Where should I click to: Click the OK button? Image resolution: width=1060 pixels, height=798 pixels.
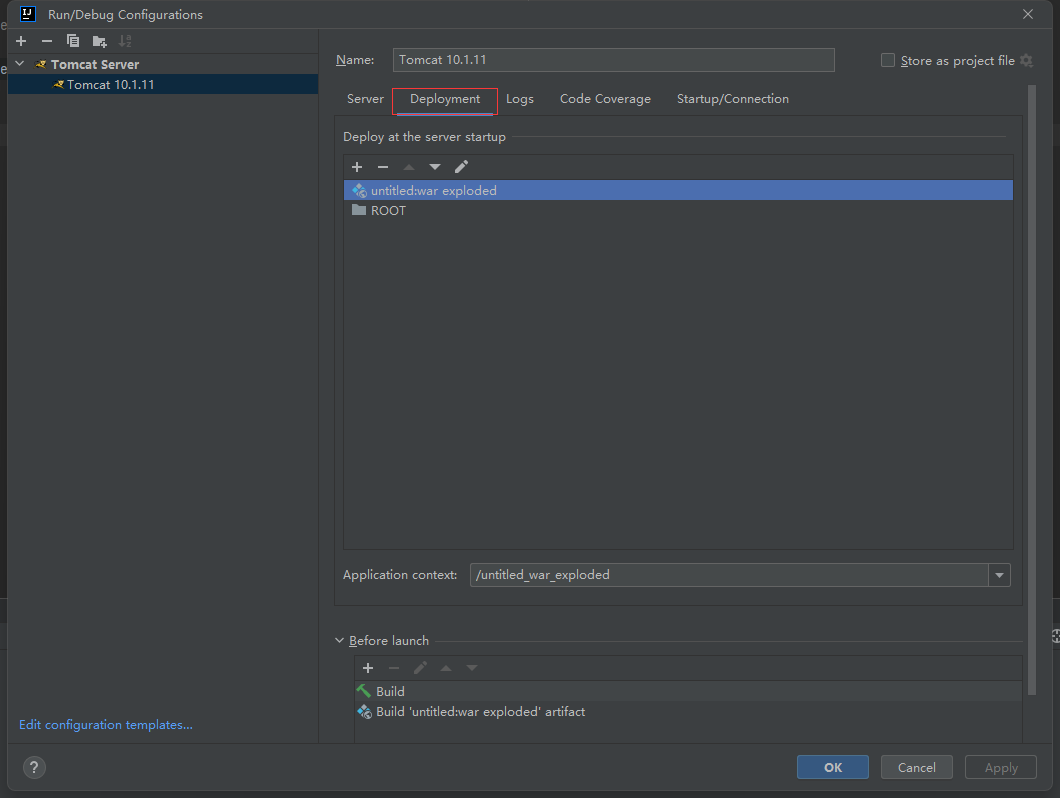[x=833, y=767]
